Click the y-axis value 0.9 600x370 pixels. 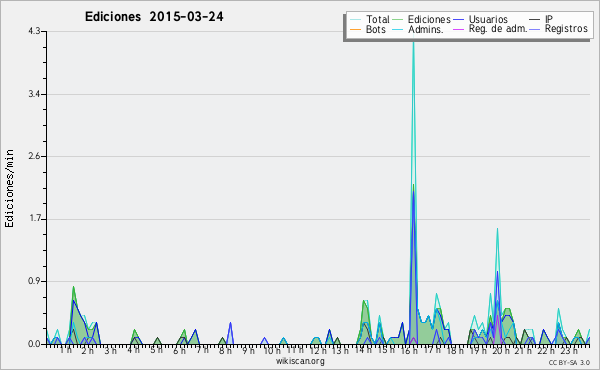[x=34, y=282]
